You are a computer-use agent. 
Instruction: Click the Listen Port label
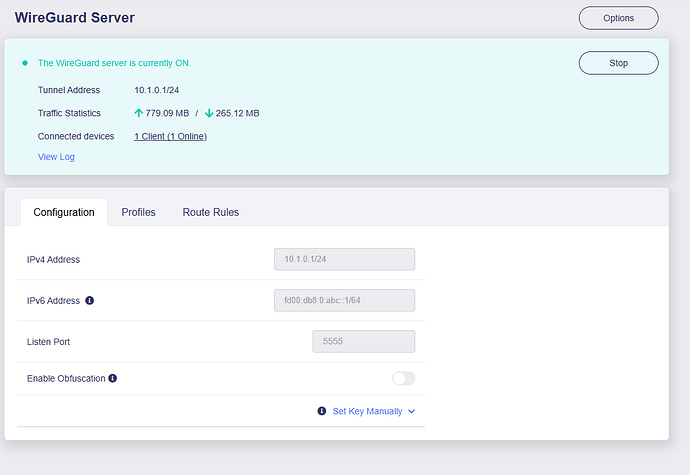(x=48, y=342)
